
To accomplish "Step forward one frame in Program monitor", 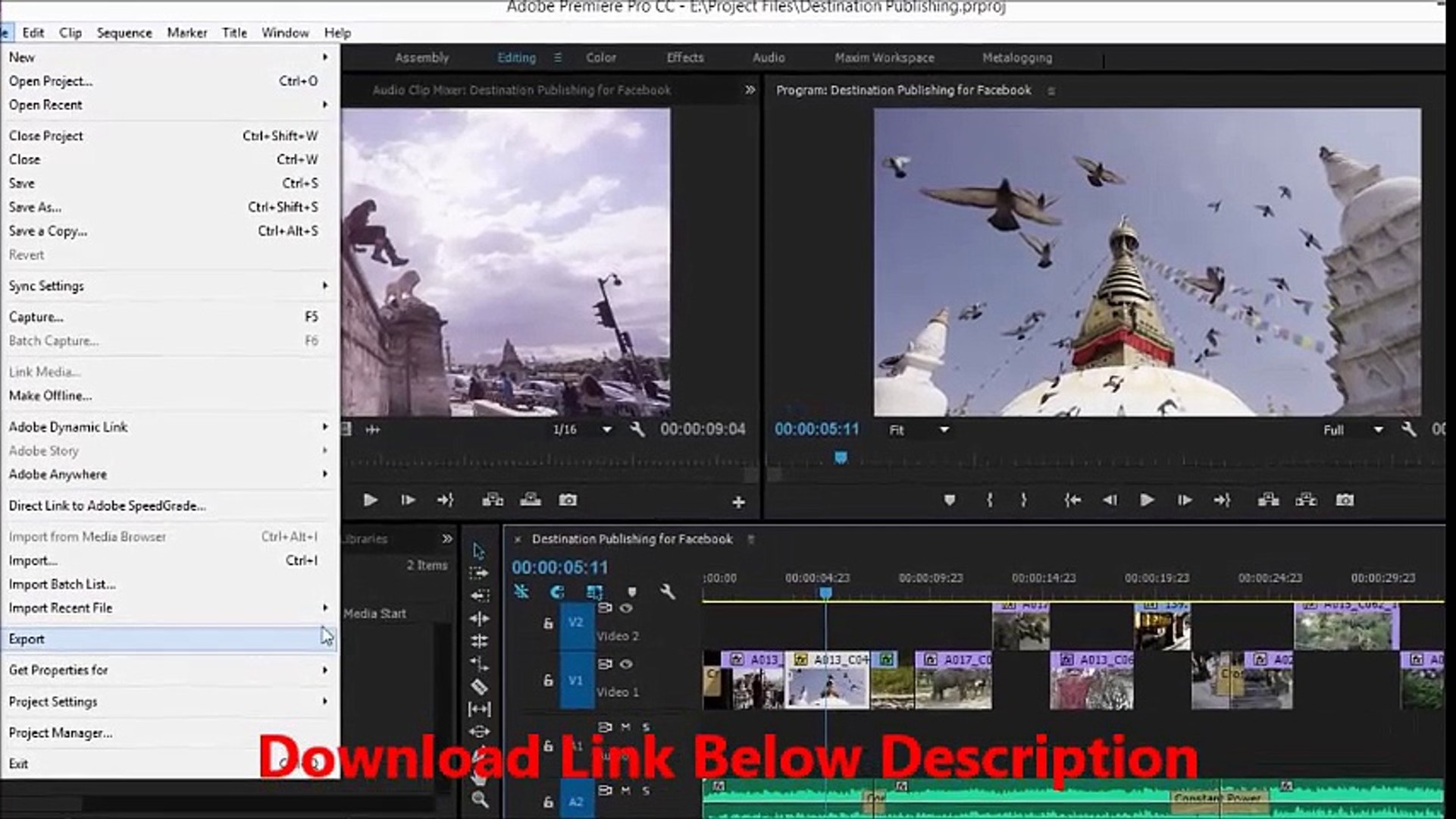I will coord(1184,500).
